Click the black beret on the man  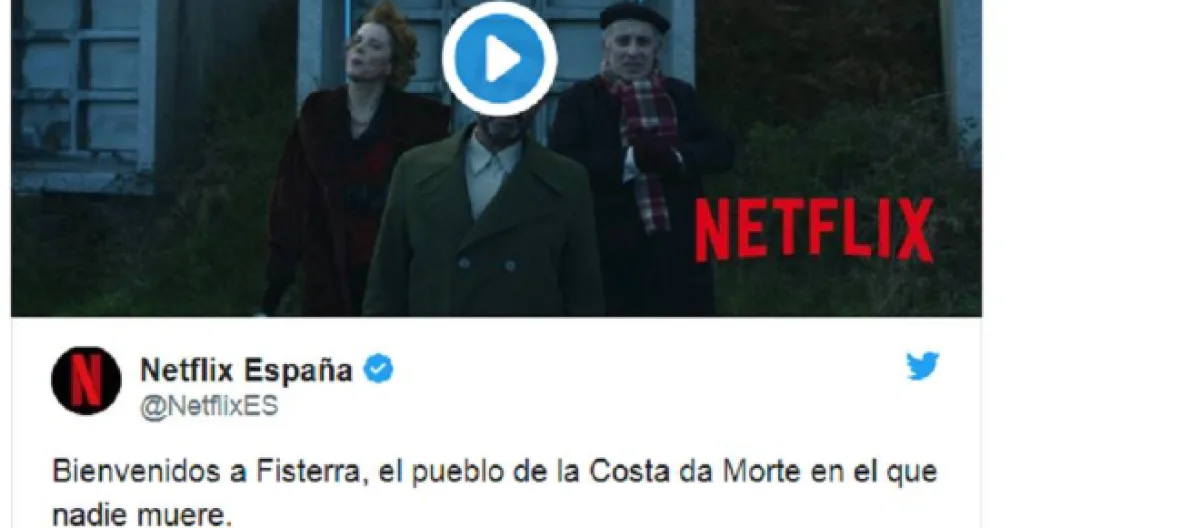tap(632, 16)
